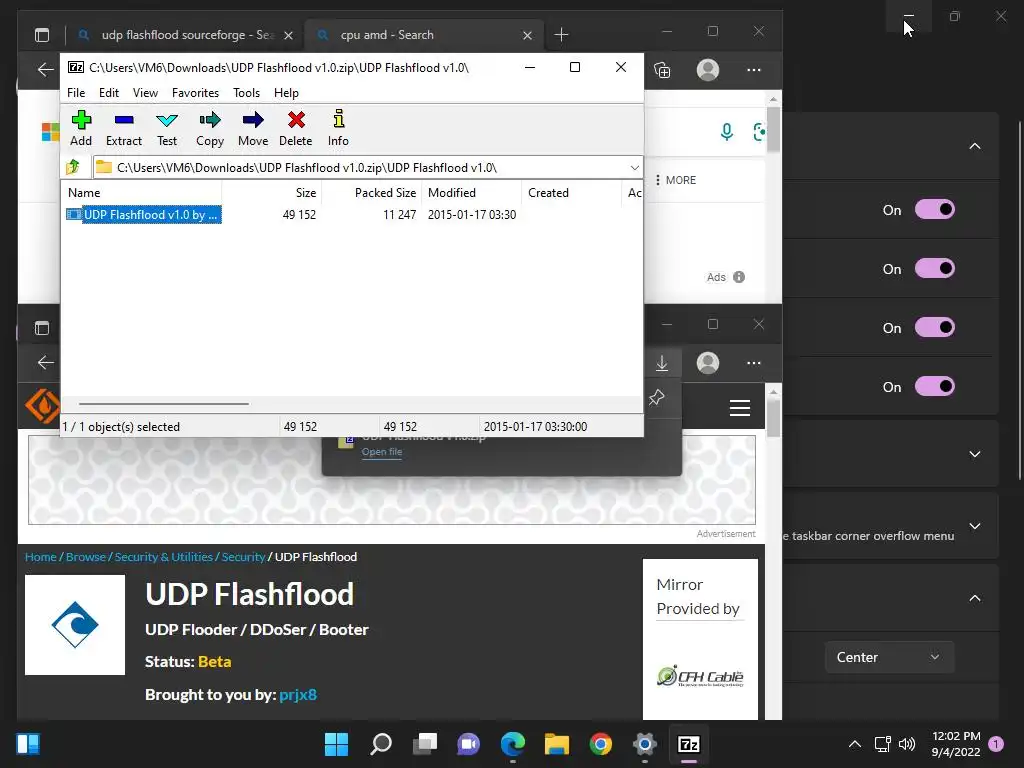Open the MORE search options
Screen dimensions: 1024x768
675,180
